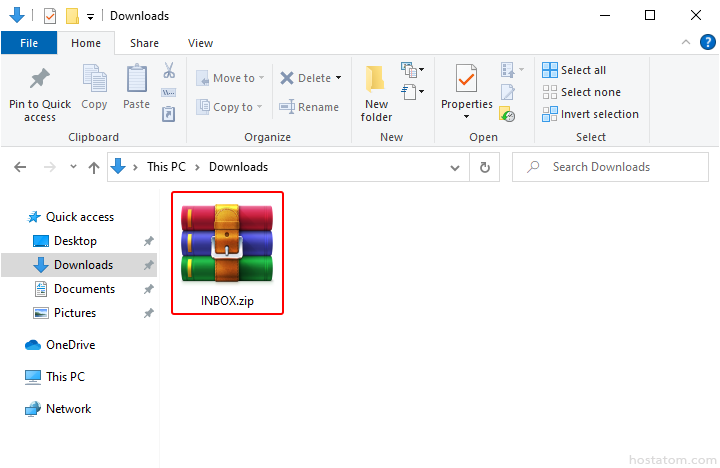Viewport: 720px width, 468px height.
Task: Open the Help question mark icon
Action: pos(708,42)
